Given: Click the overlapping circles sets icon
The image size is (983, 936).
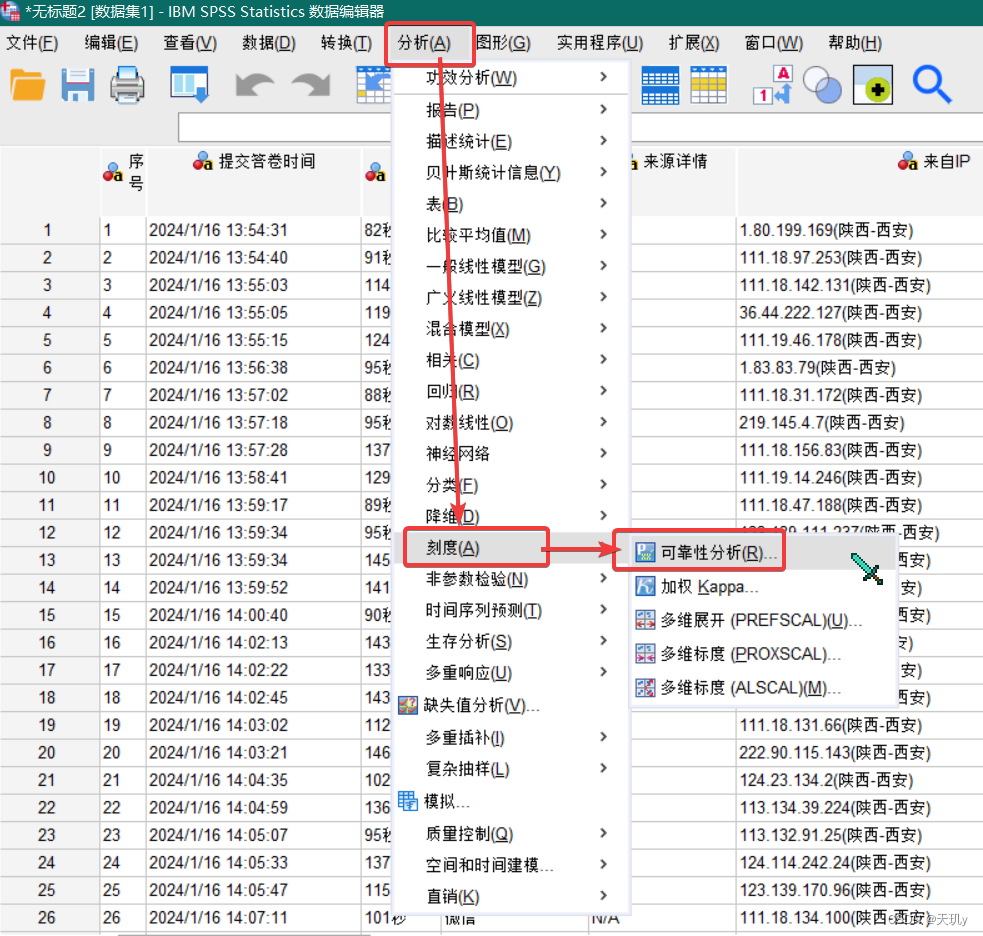Looking at the screenshot, I should [822, 85].
